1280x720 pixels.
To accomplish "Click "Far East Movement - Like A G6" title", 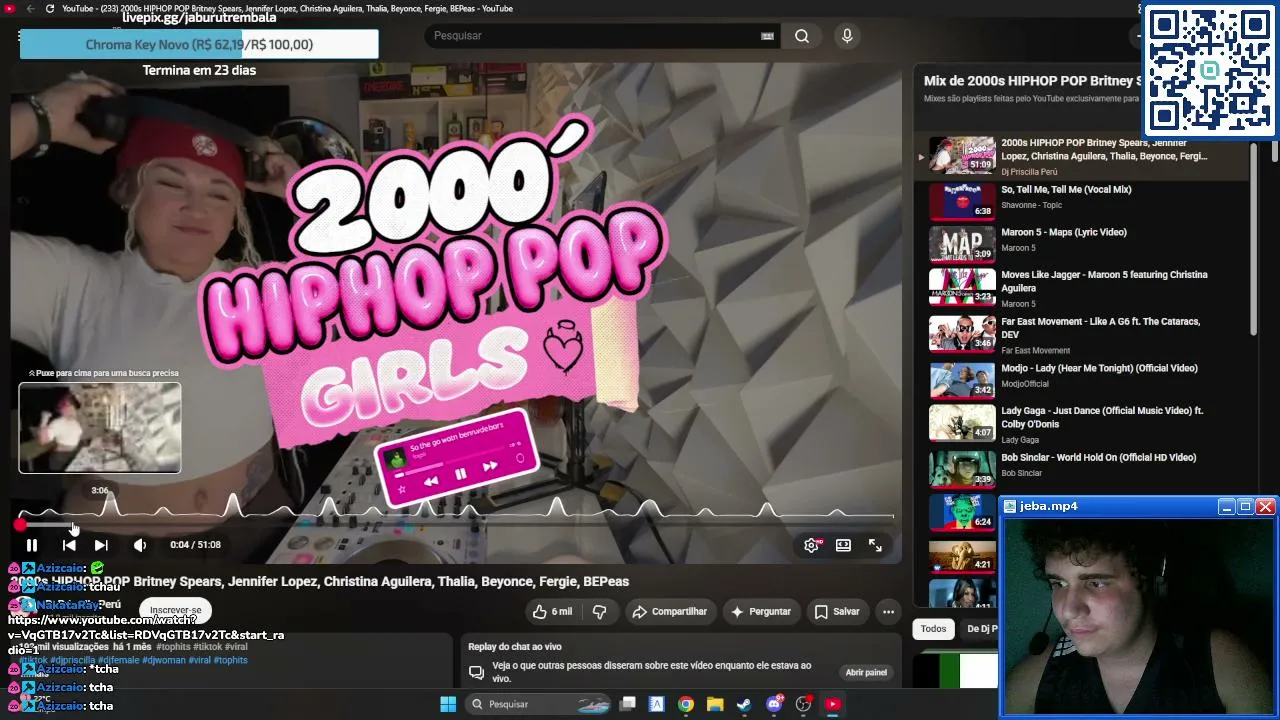I will pyautogui.click(x=1100, y=328).
